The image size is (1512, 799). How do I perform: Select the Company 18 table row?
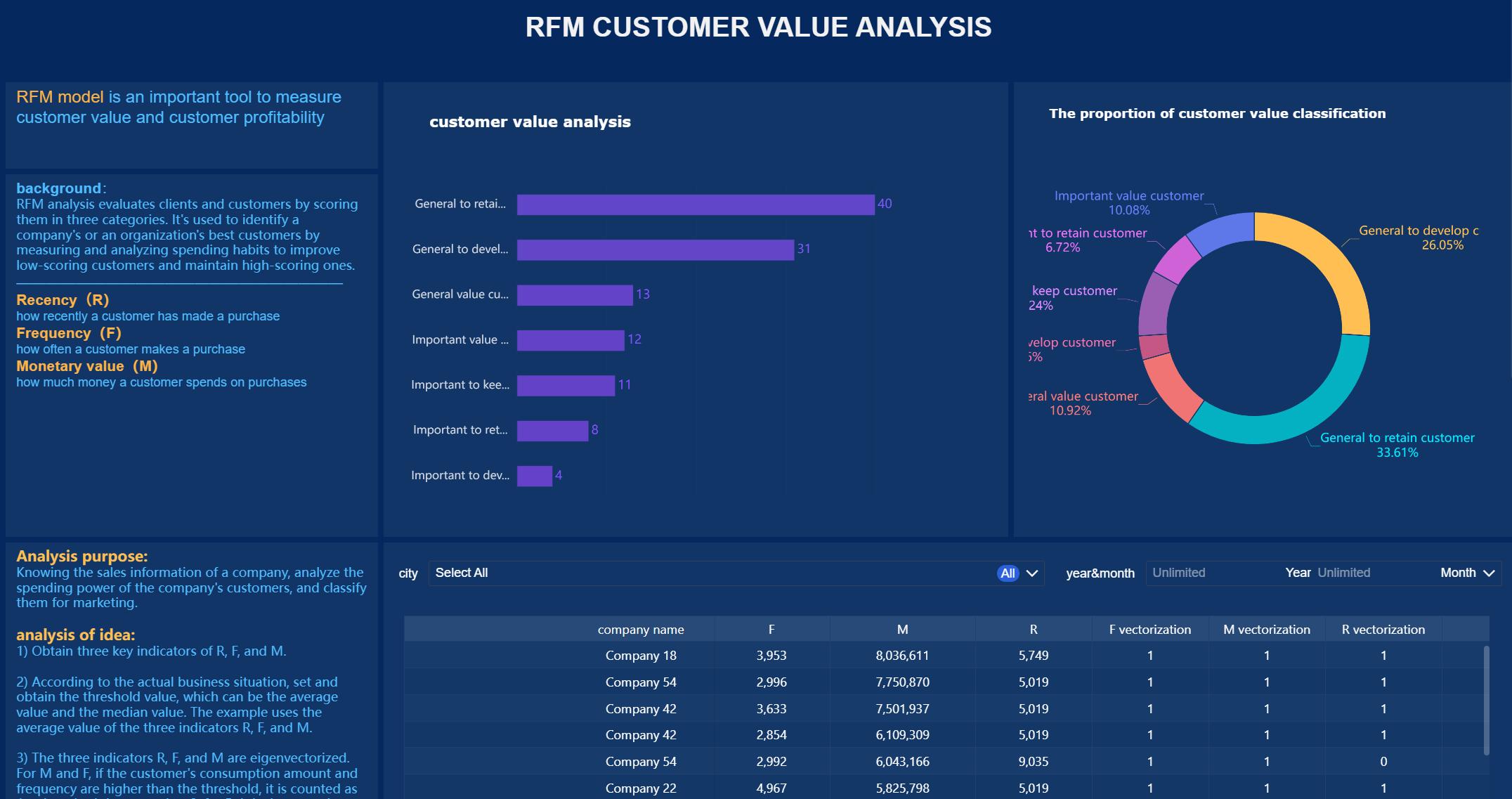pos(640,655)
